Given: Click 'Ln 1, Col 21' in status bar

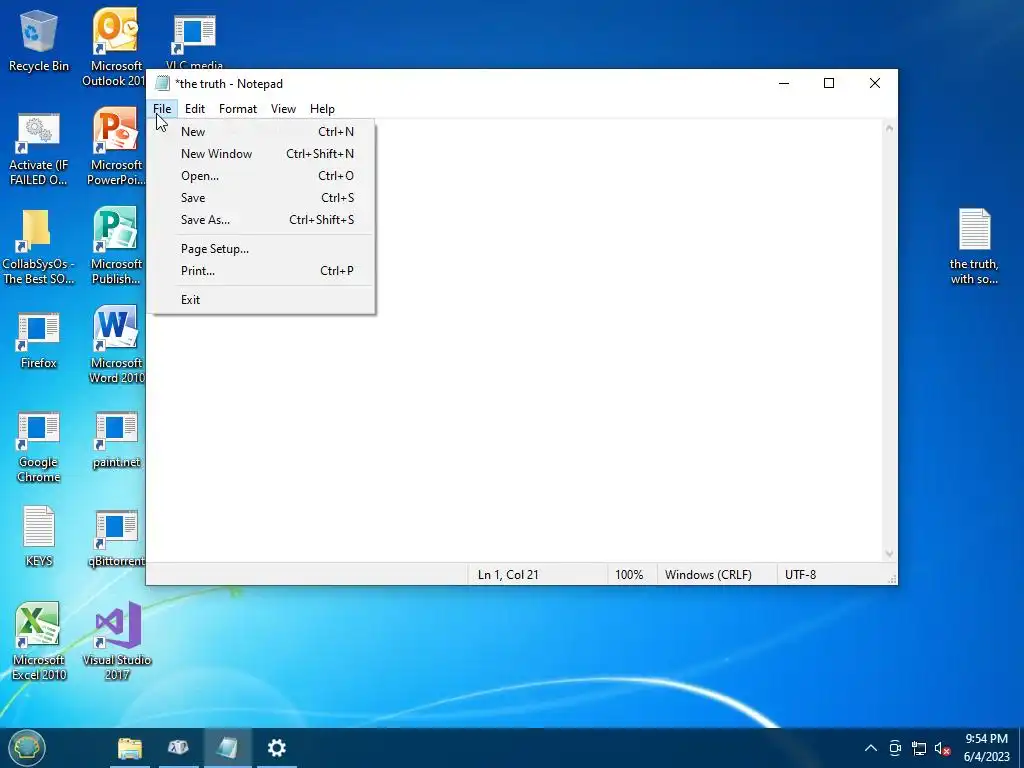Looking at the screenshot, I should [x=508, y=575].
